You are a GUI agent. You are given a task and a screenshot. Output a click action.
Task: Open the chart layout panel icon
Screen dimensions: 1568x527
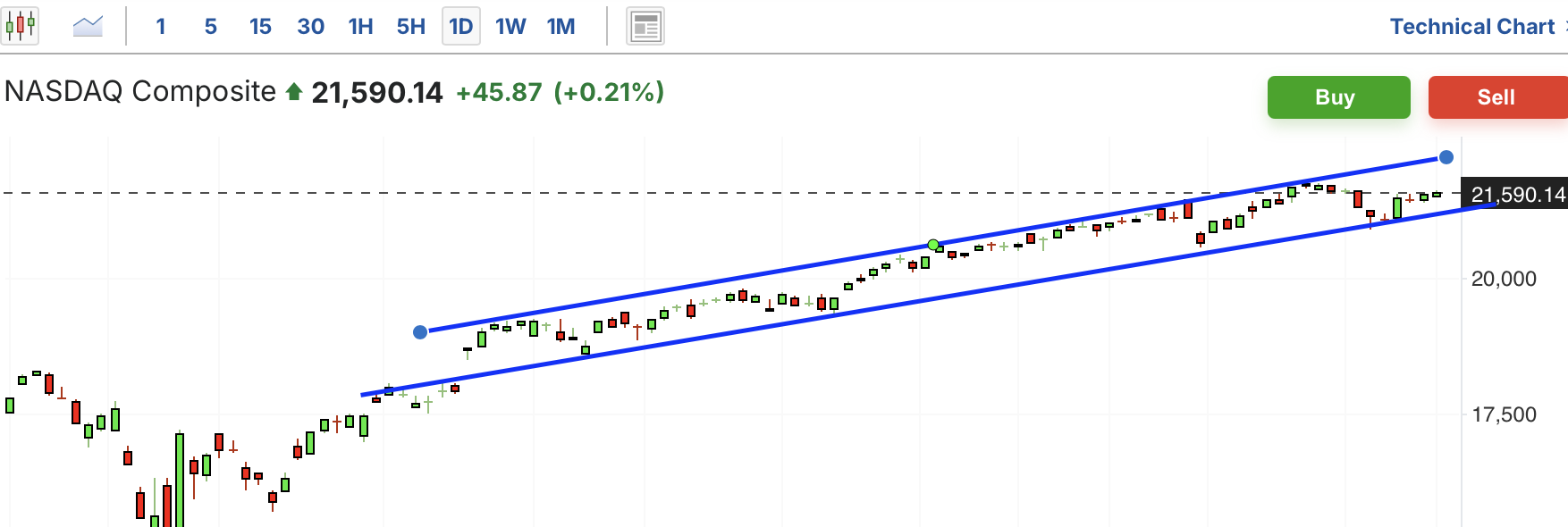(645, 26)
